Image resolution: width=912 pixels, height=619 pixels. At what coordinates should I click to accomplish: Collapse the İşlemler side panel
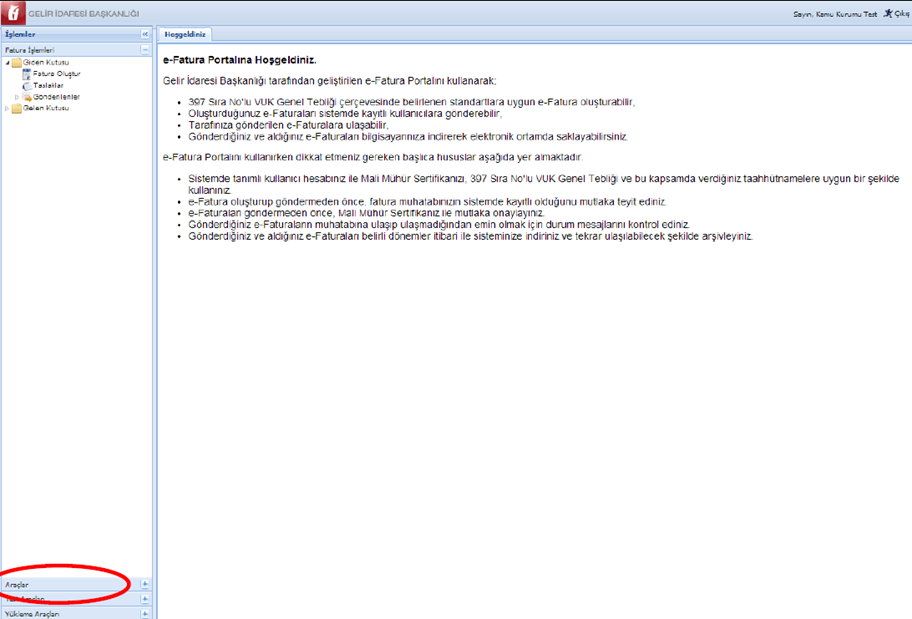[145, 34]
